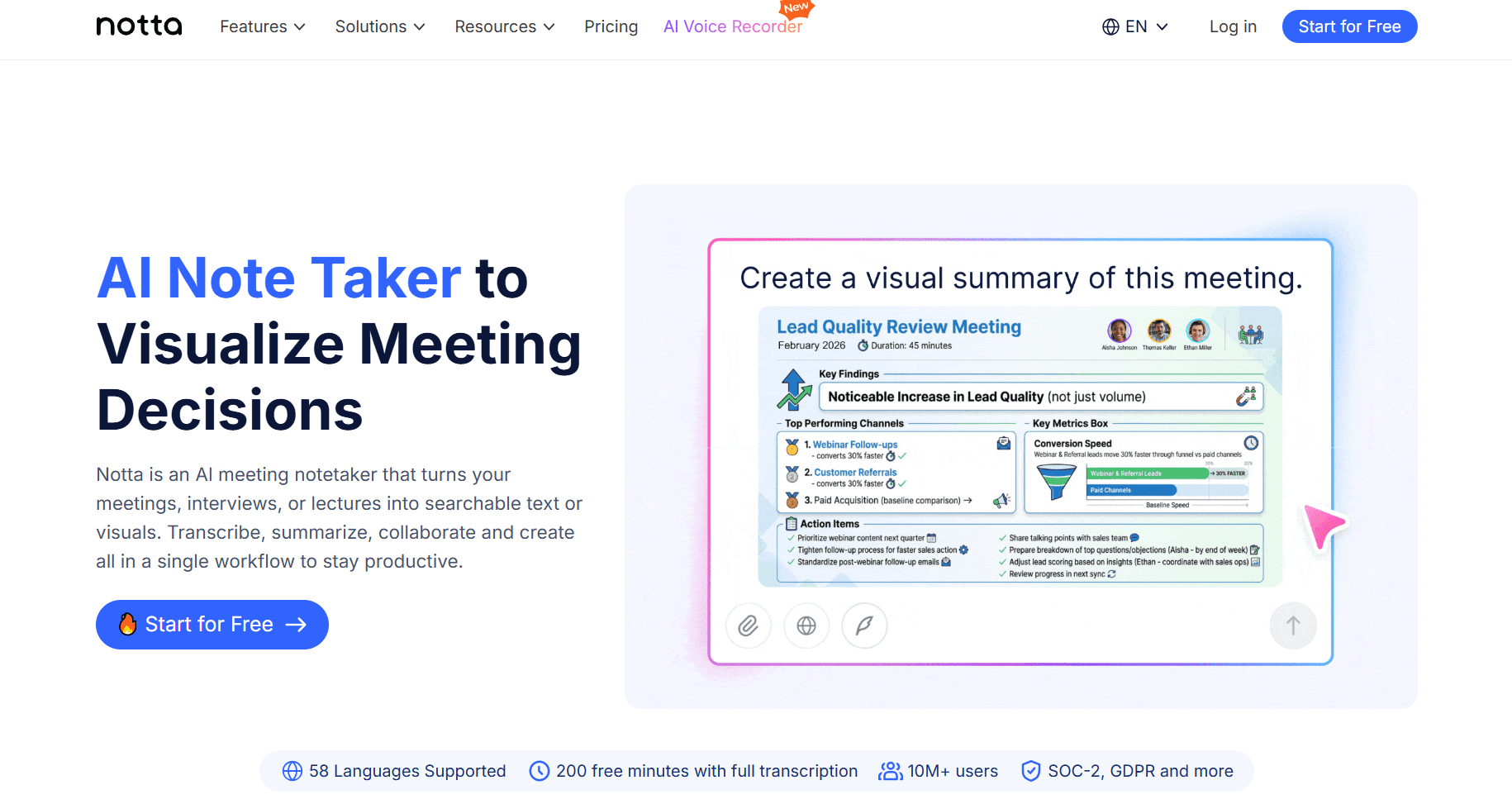Expand the Features dropdown menu
Viewport: 1512px width, 804px height.
point(263,26)
